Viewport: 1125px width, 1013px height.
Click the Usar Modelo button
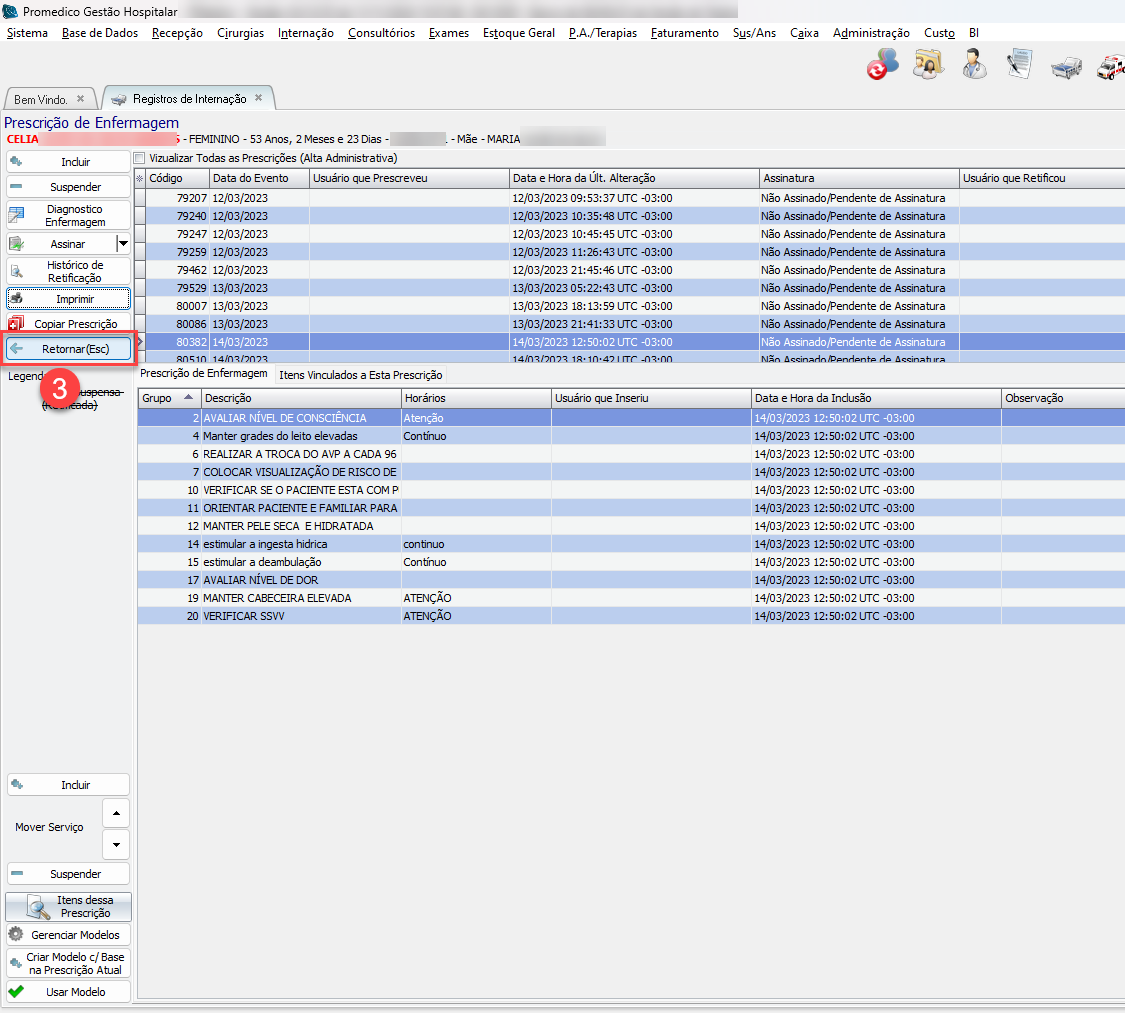68,992
